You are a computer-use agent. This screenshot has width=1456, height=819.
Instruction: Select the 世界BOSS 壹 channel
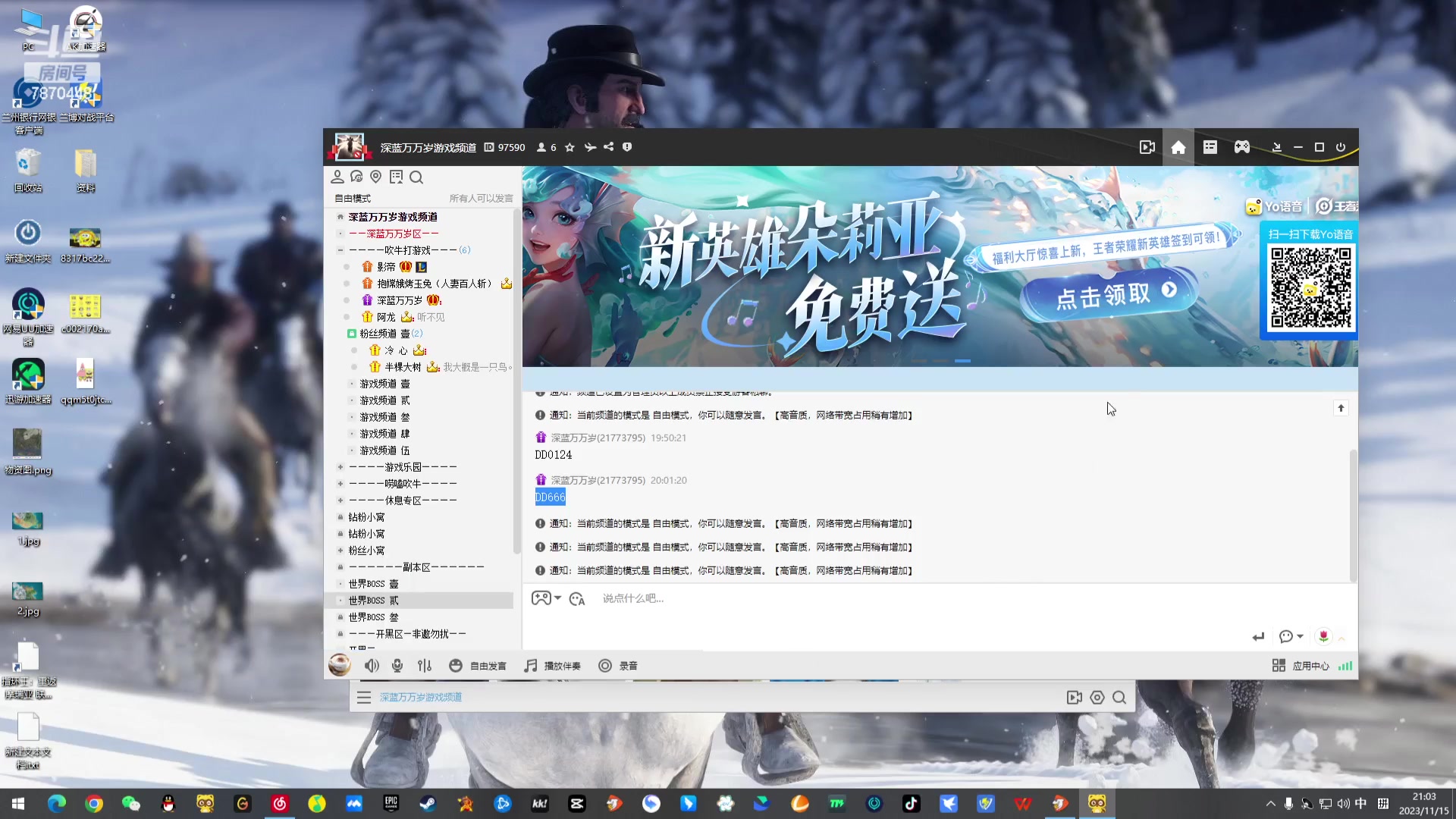click(x=373, y=584)
